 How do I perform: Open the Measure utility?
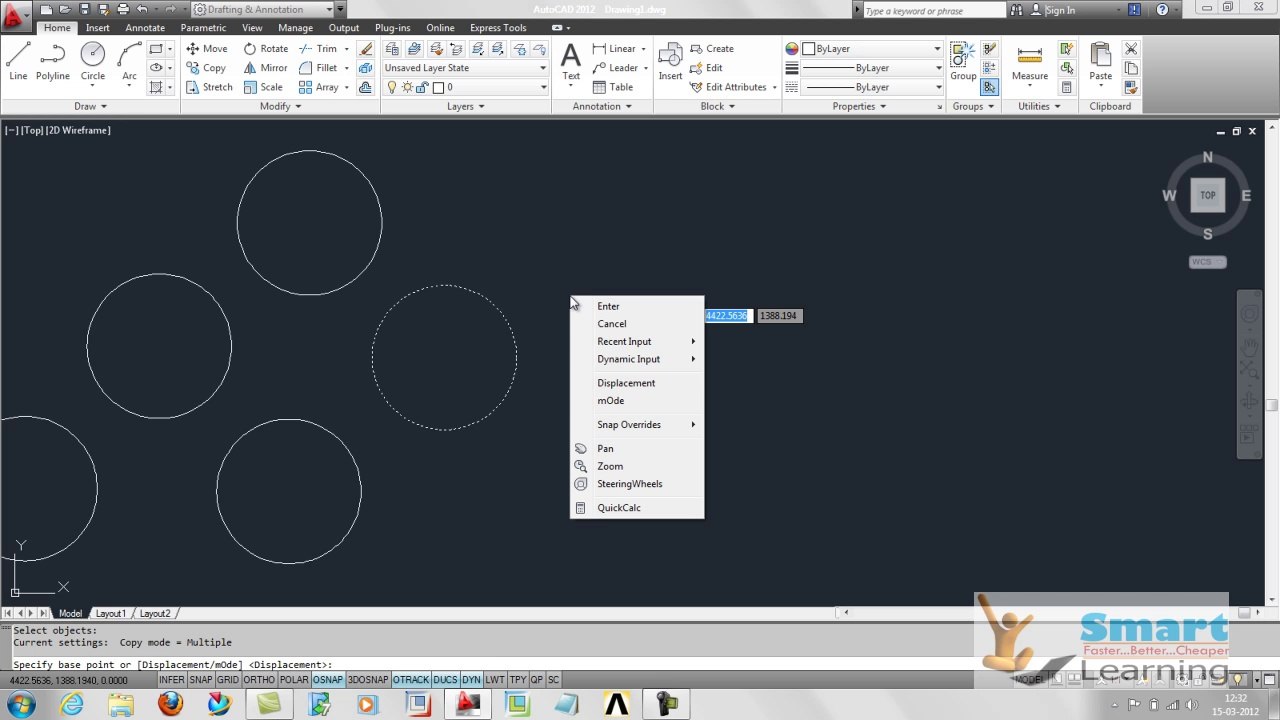1029,62
